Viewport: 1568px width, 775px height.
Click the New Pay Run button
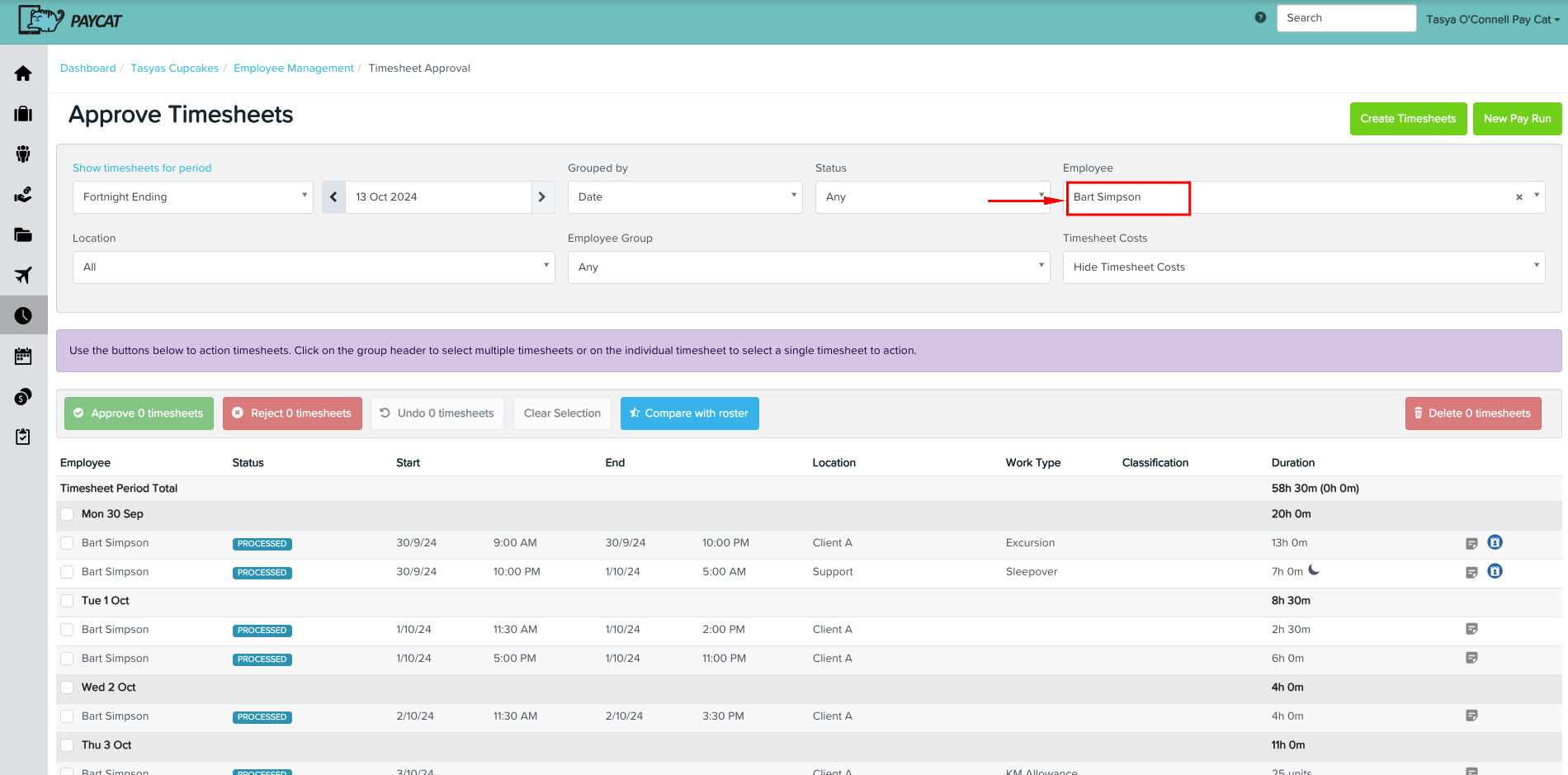tap(1517, 118)
